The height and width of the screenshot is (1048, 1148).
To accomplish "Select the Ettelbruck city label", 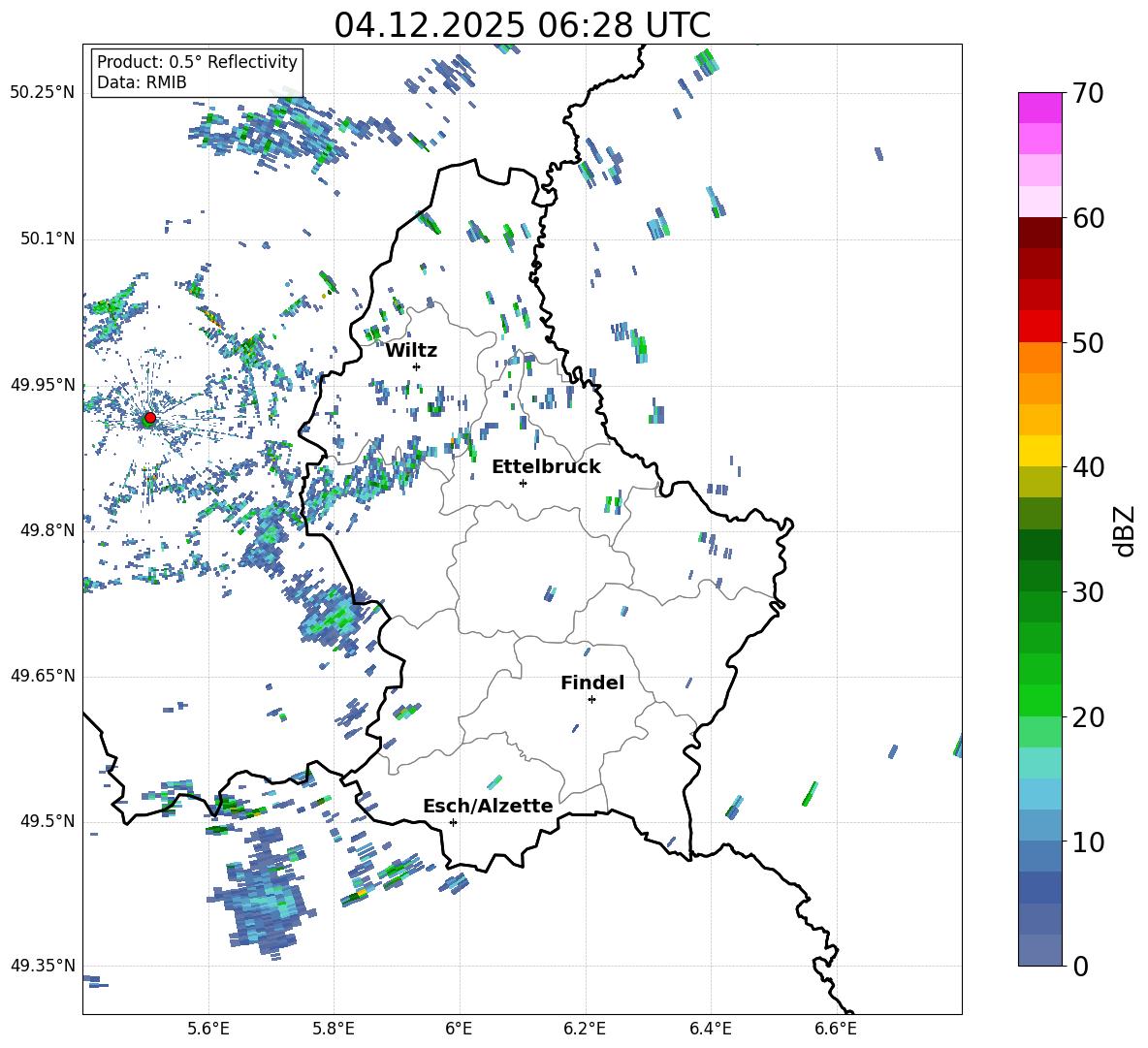I will pyautogui.click(x=546, y=466).
